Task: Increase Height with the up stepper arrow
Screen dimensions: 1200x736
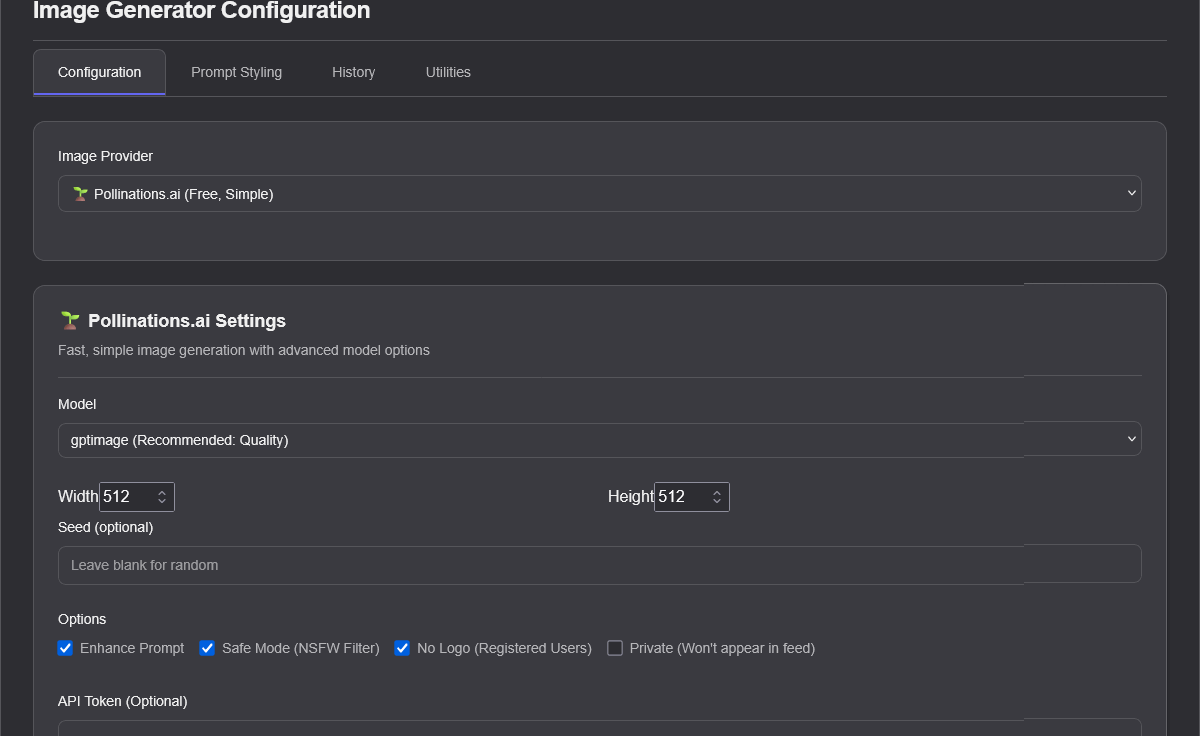Action: 717,492
